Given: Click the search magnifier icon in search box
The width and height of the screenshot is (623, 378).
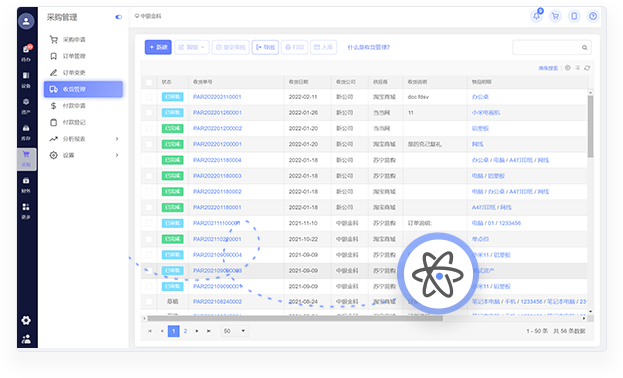Looking at the screenshot, I should [584, 47].
